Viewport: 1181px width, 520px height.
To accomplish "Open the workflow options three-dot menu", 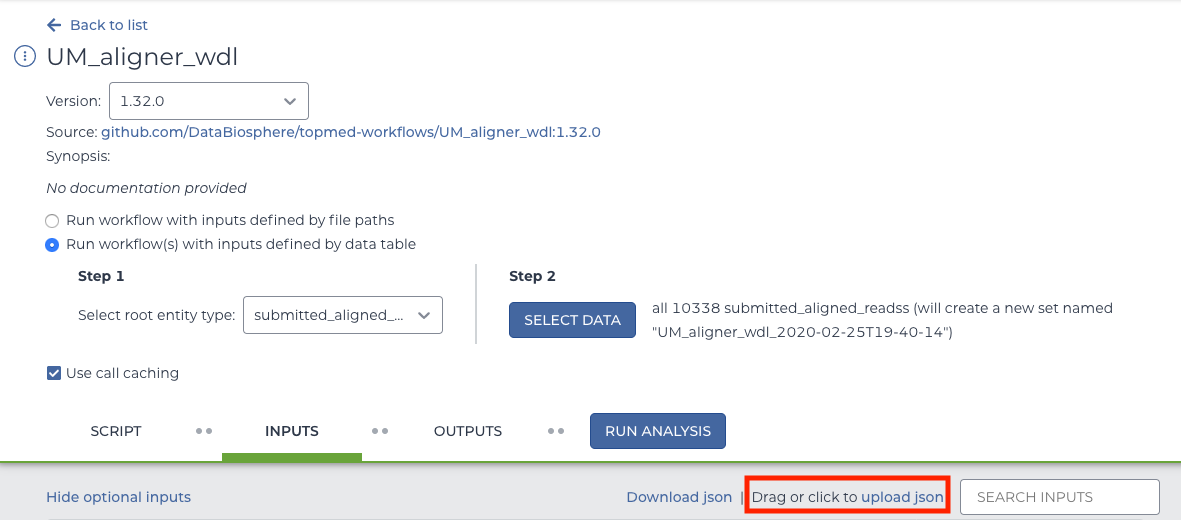I will coord(26,57).
